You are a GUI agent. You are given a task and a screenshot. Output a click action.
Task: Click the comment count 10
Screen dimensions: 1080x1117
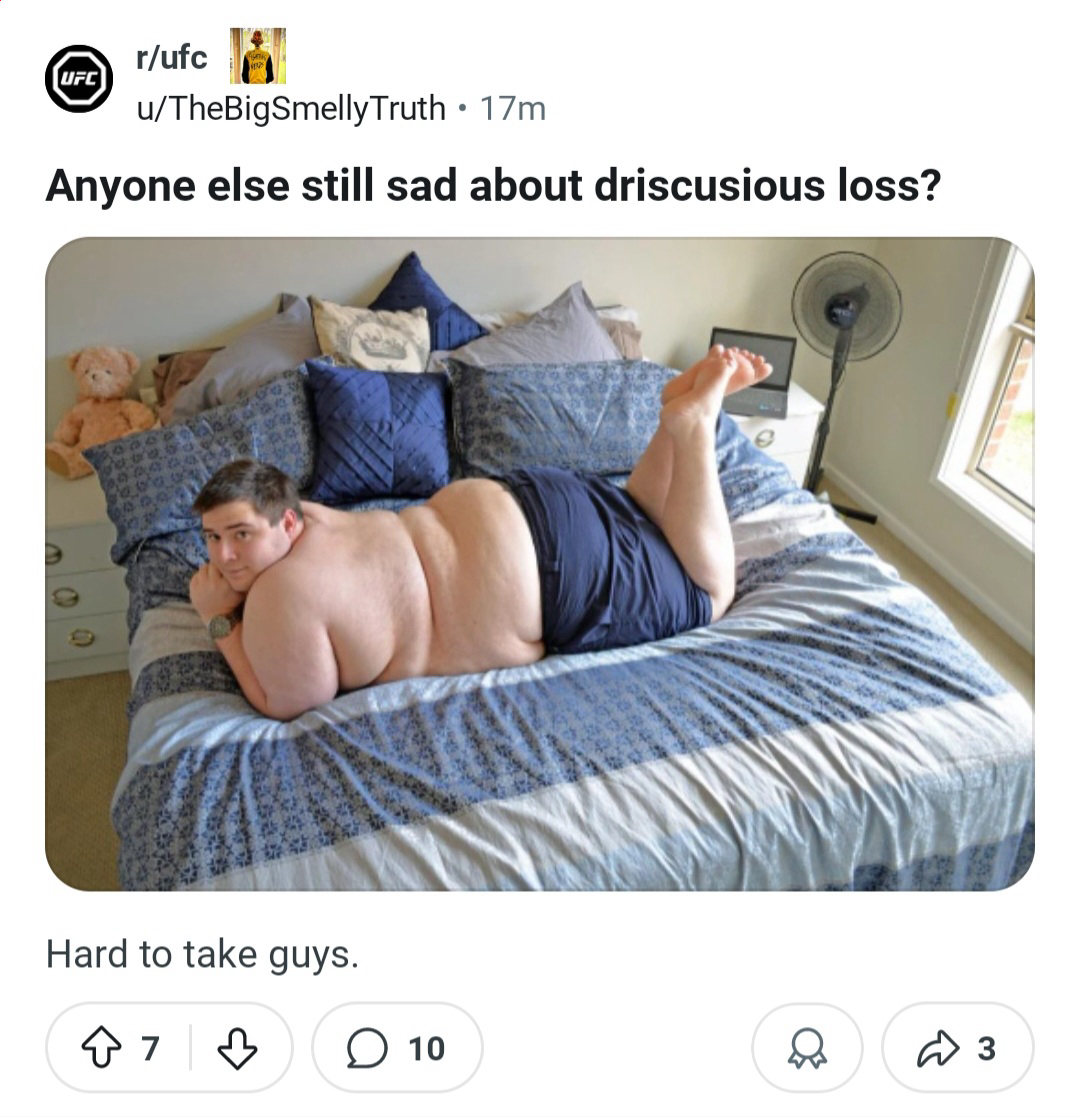(x=427, y=1049)
